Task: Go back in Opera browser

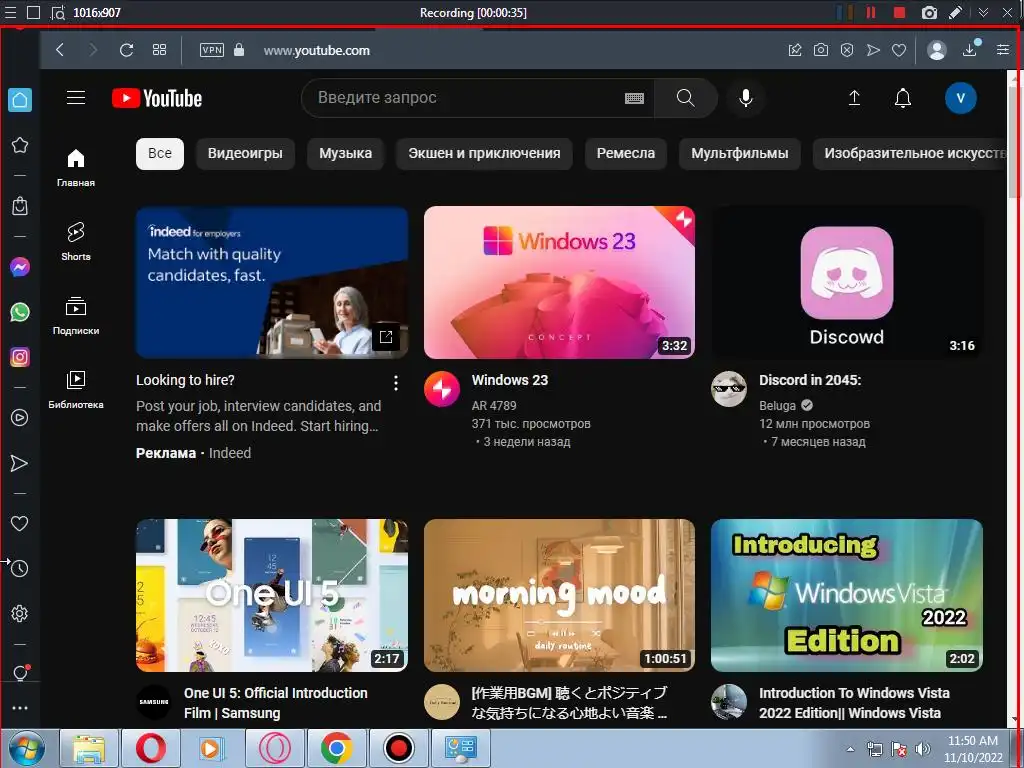Action: tap(60, 50)
